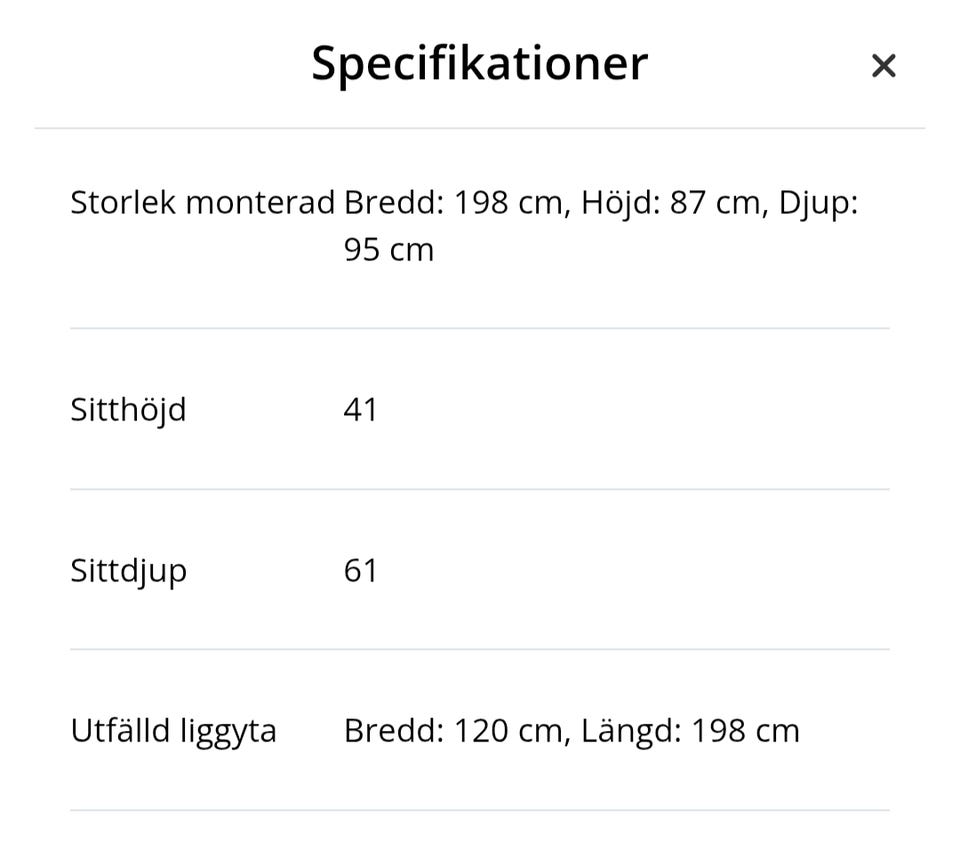Click the divider line under the Specifikationer title

(479, 128)
